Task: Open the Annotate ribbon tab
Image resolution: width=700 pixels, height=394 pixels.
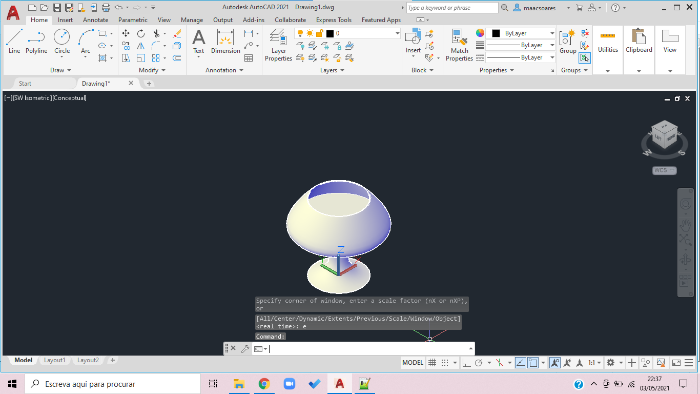Action: tap(96, 20)
